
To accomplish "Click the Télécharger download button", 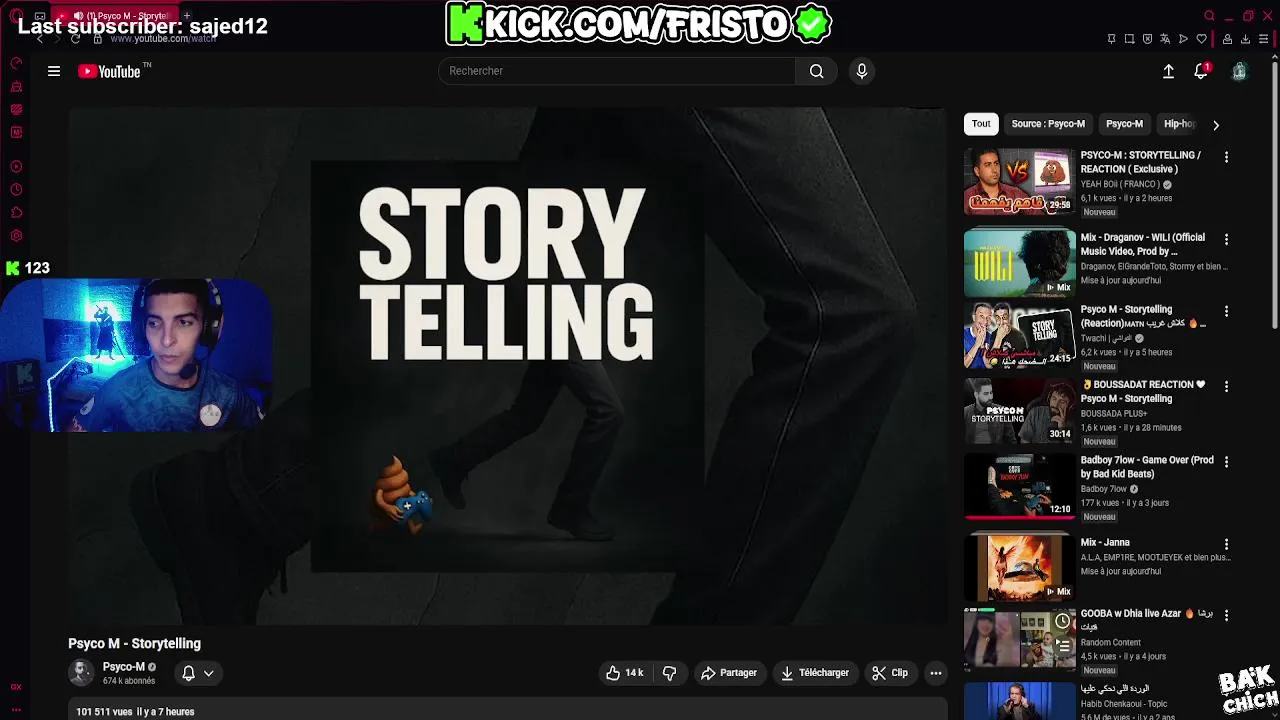I will [815, 673].
